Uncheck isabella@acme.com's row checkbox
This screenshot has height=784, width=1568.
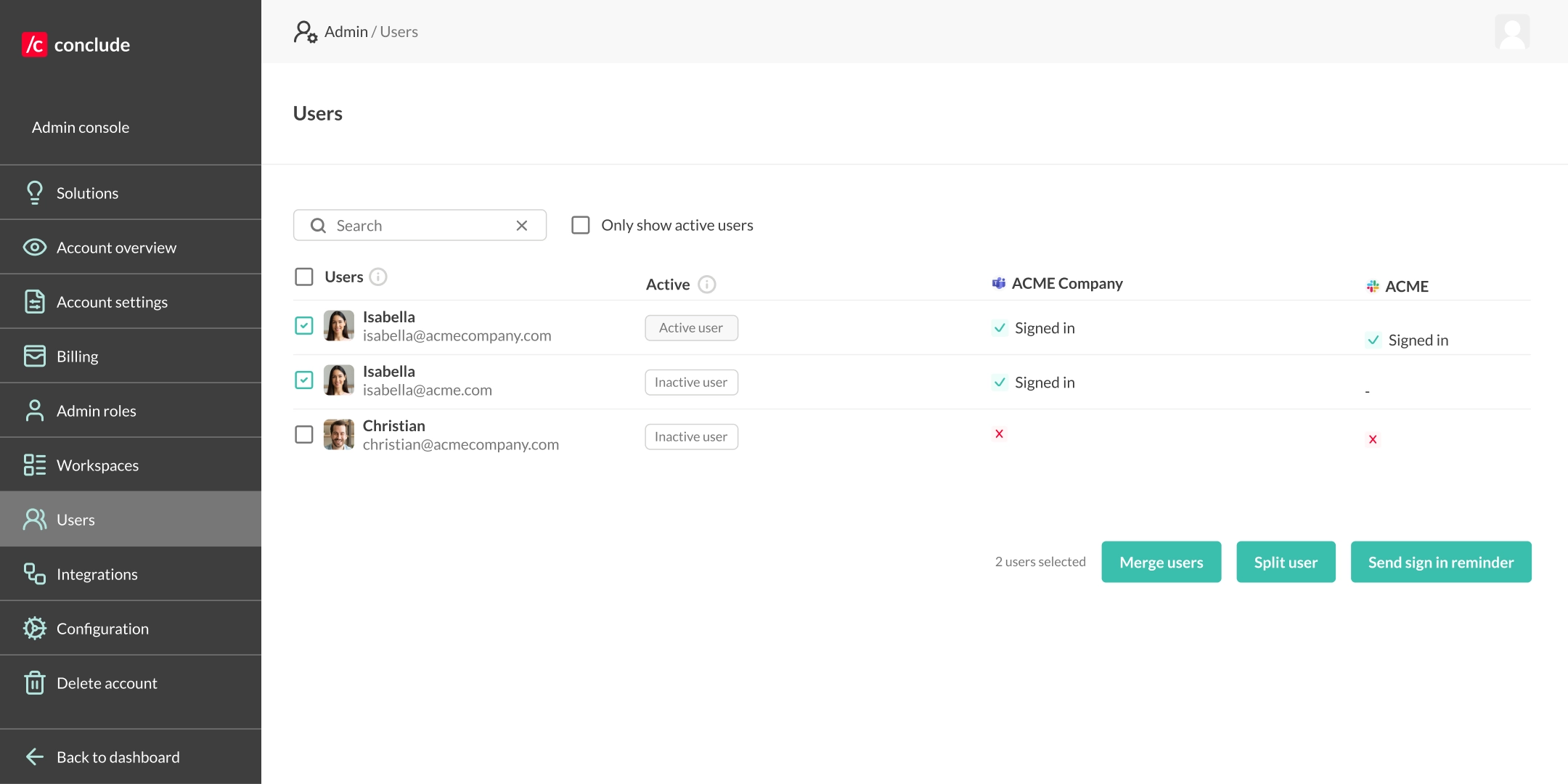[303, 380]
